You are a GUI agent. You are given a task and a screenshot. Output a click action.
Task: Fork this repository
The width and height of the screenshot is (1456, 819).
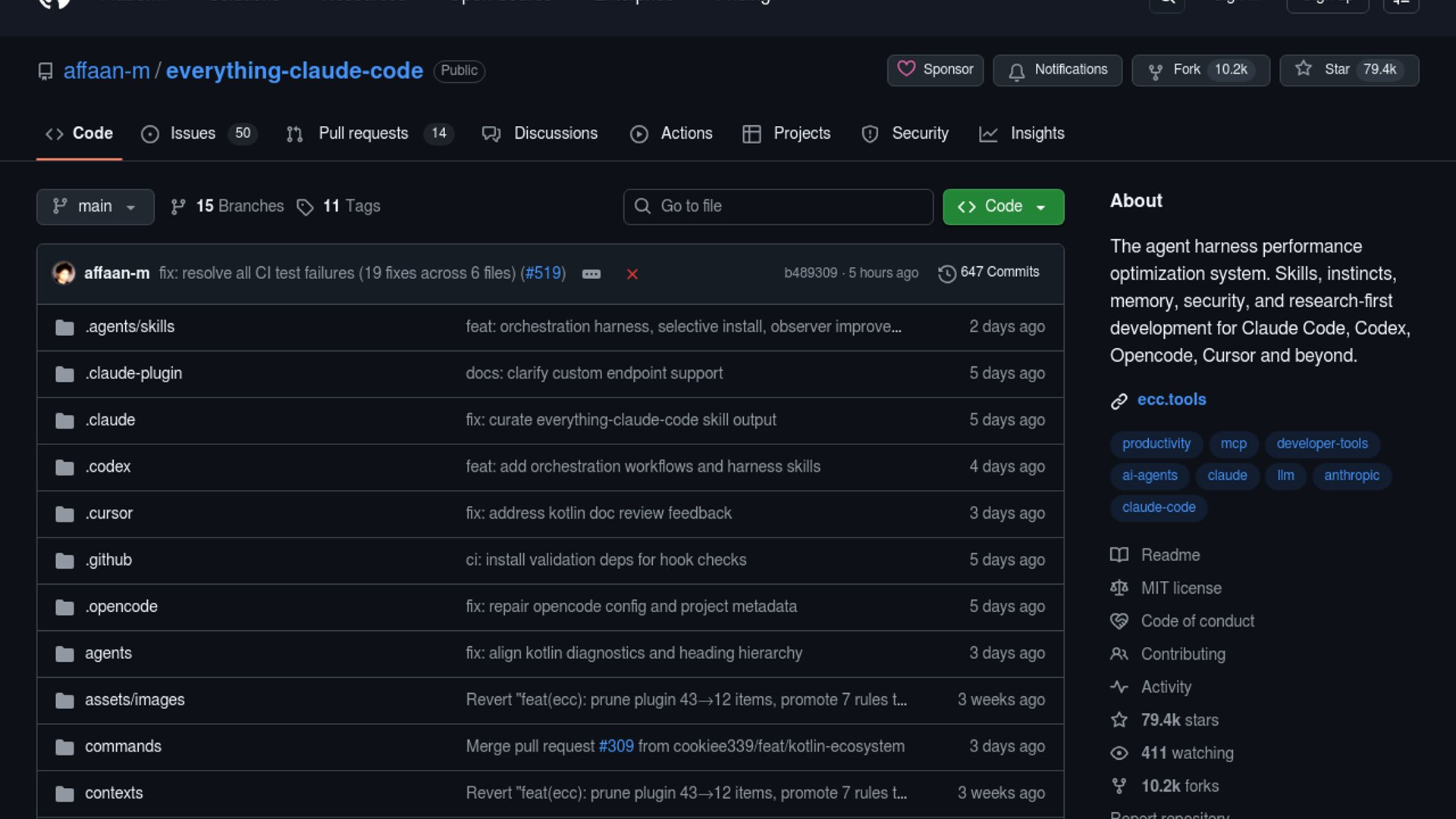(x=1186, y=70)
